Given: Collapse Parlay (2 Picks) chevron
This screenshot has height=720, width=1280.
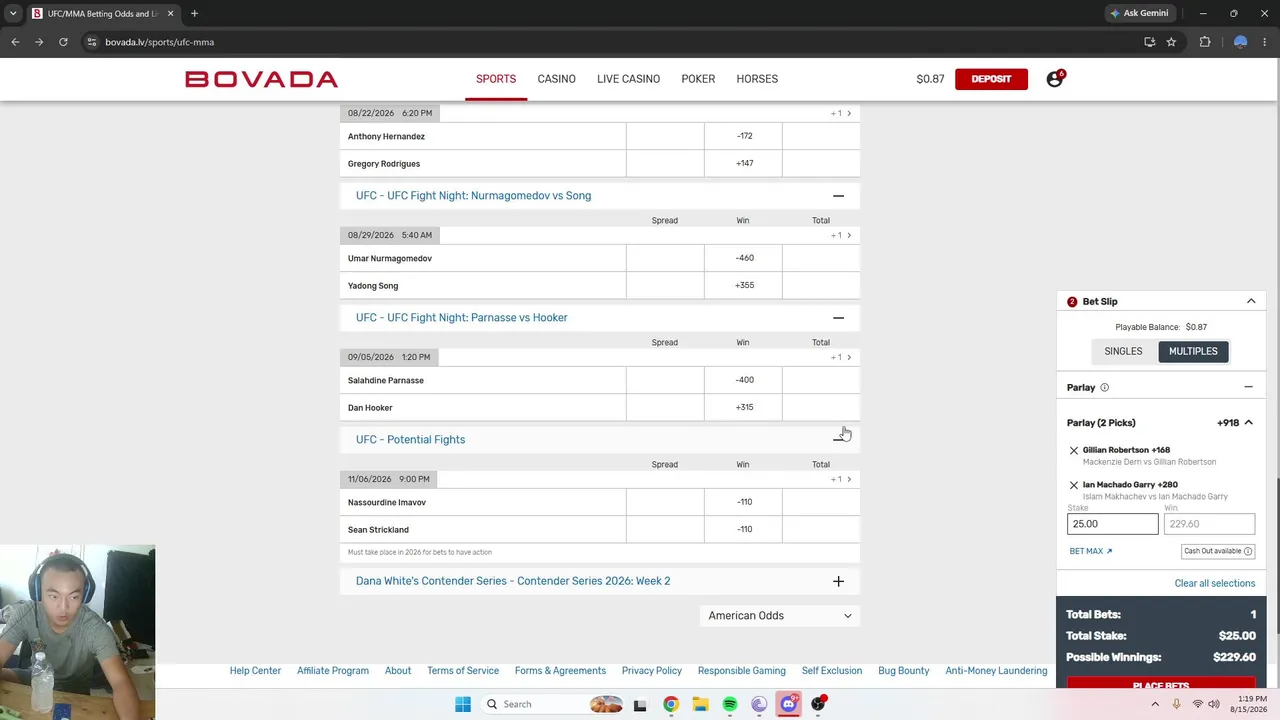Looking at the screenshot, I should (x=1248, y=423).
